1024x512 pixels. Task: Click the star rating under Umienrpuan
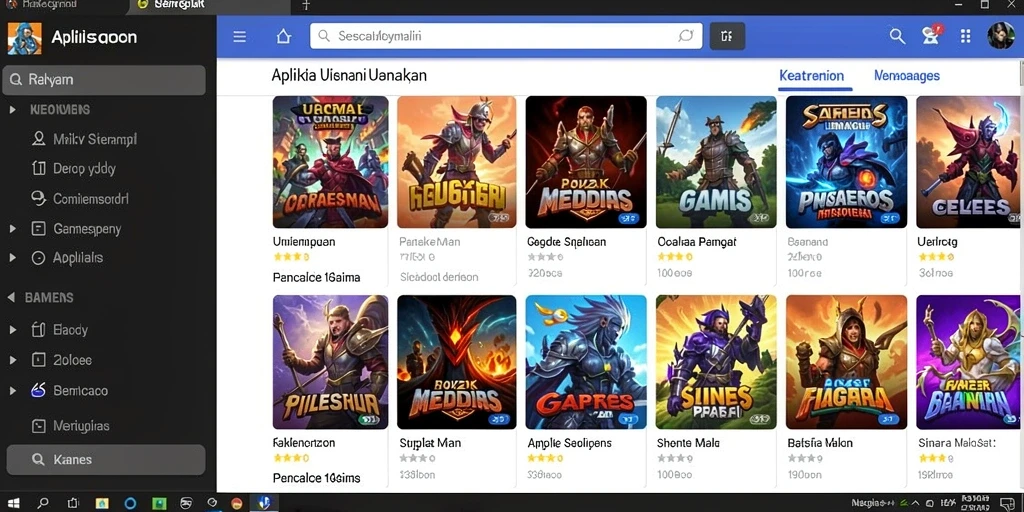click(x=291, y=257)
